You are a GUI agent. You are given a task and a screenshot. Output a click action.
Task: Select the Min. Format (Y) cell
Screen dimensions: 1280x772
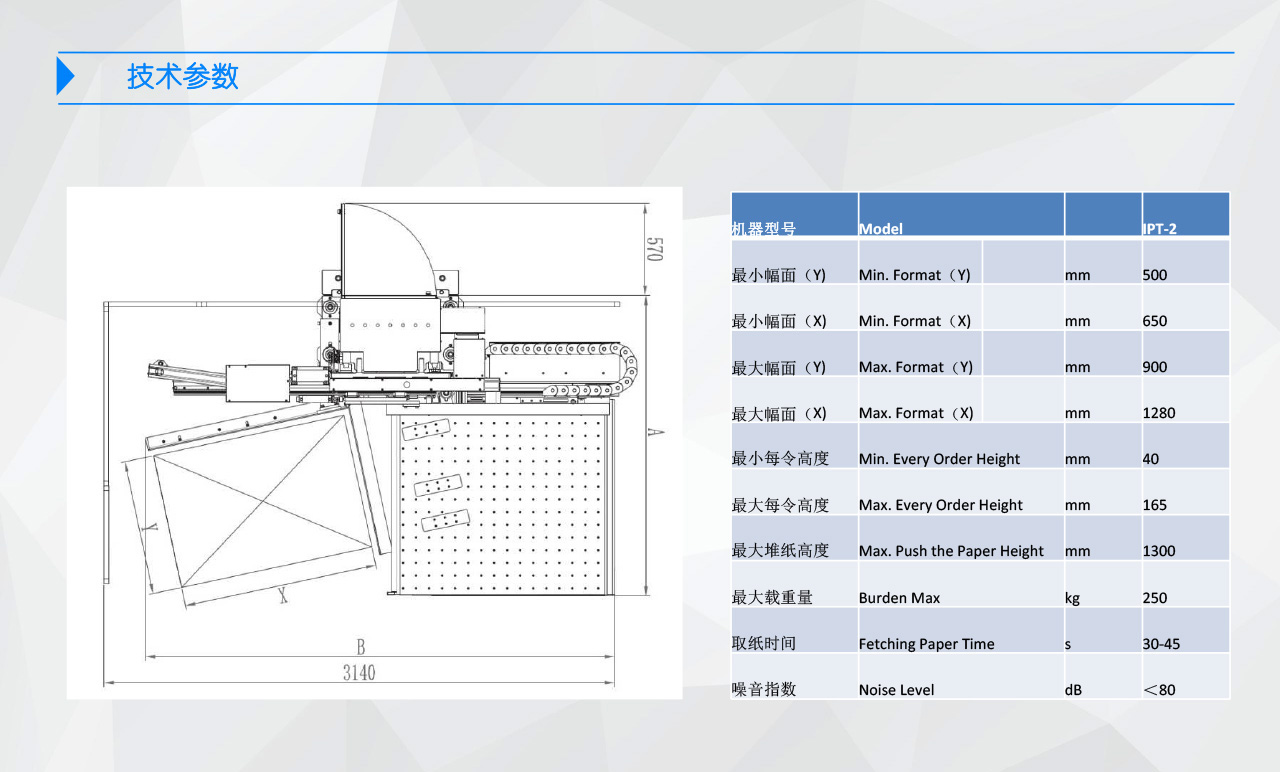click(914, 275)
